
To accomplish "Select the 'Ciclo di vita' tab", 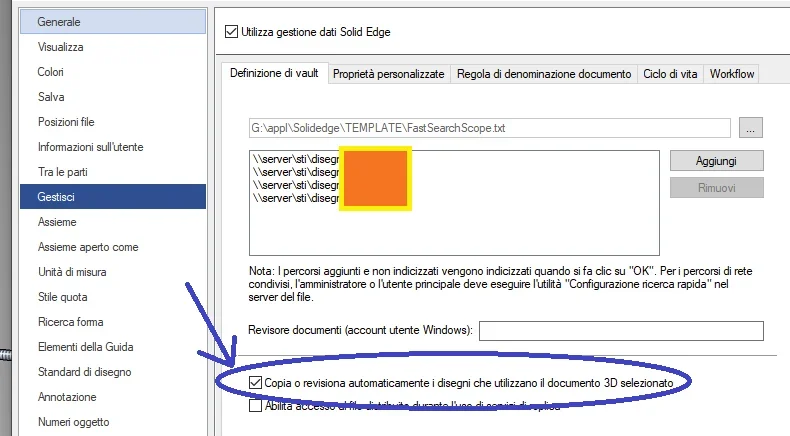I will (670, 74).
